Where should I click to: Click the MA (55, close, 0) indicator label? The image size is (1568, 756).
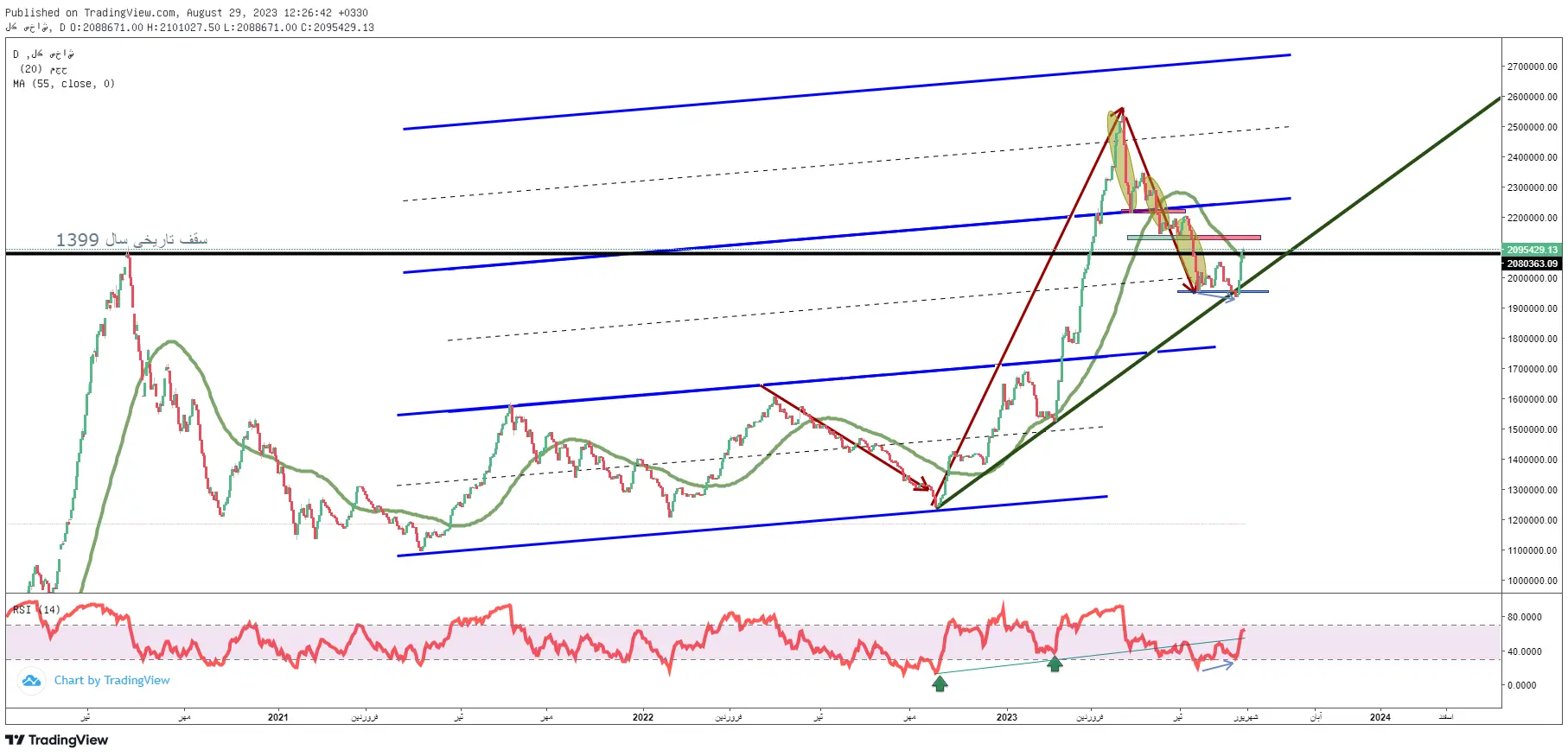point(64,84)
